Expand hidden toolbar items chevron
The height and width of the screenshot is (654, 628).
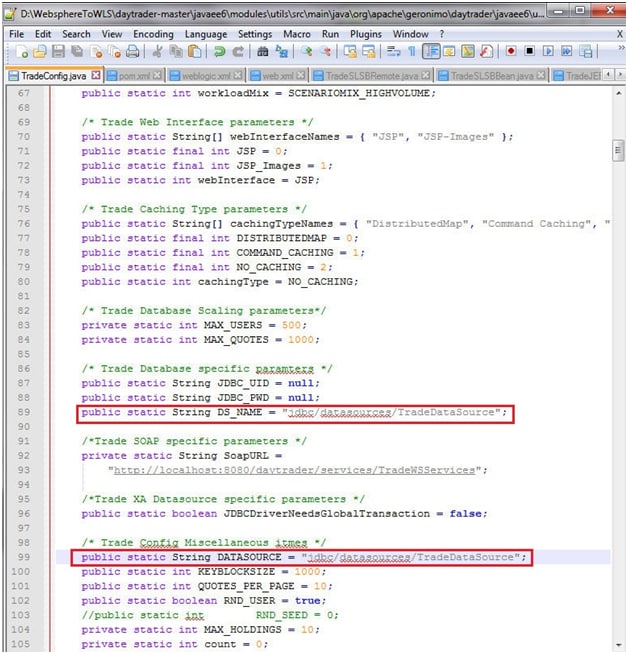(621, 48)
